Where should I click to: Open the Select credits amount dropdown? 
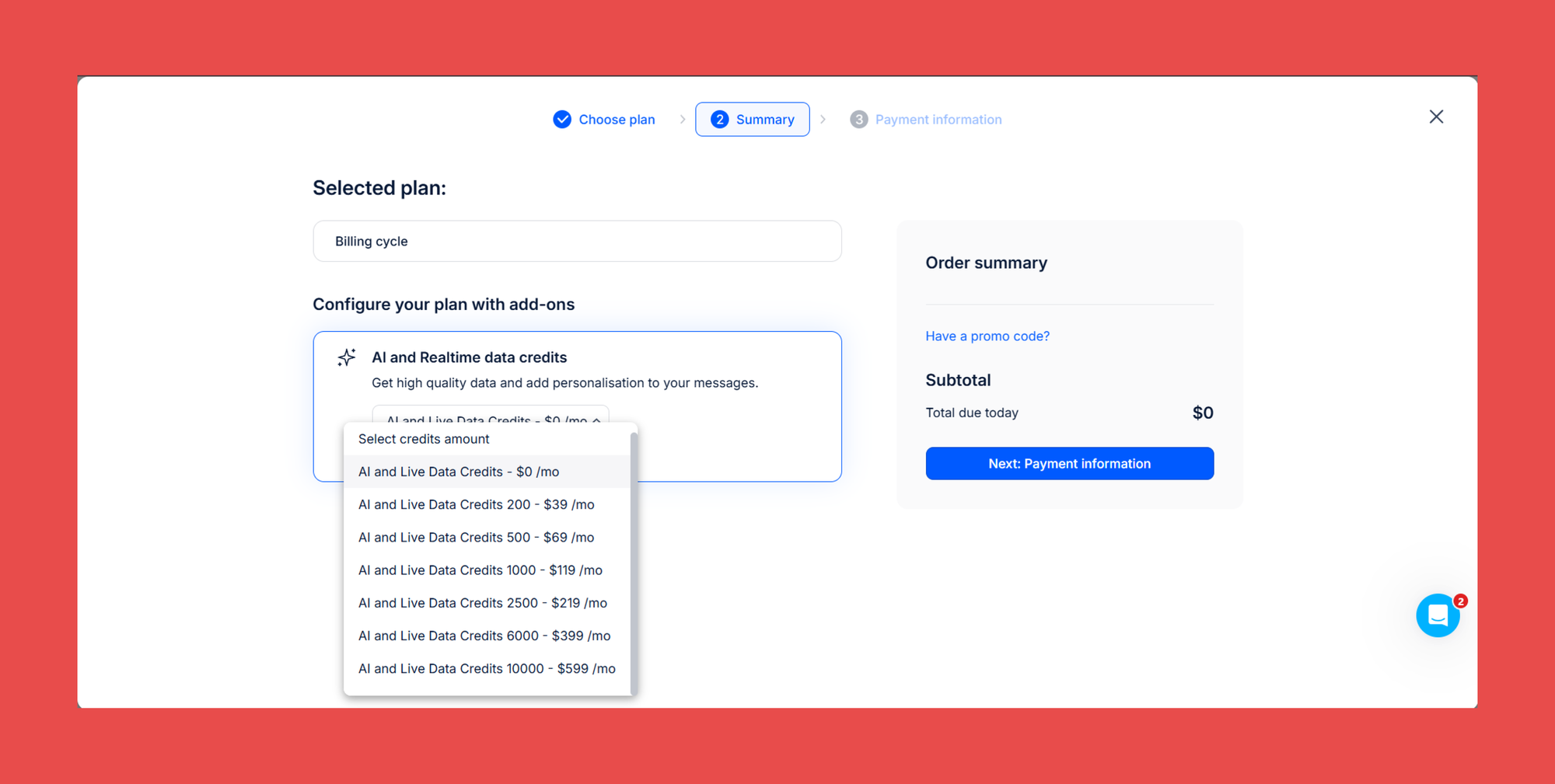click(x=490, y=420)
